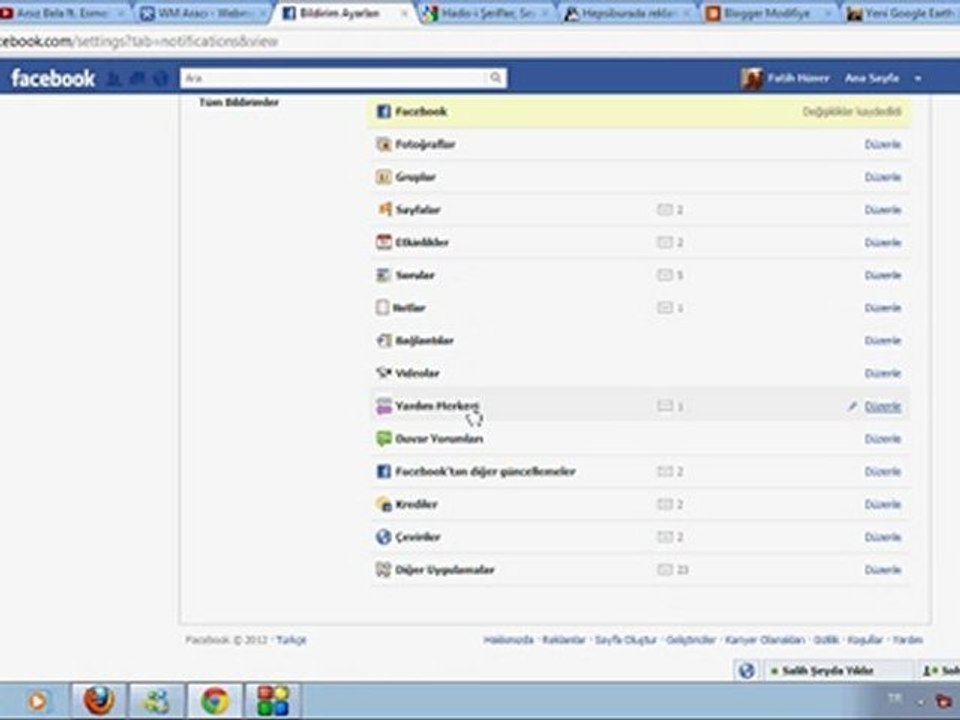960x720 pixels.
Task: Click the Yardım Merkezi row icon
Action: (383, 406)
